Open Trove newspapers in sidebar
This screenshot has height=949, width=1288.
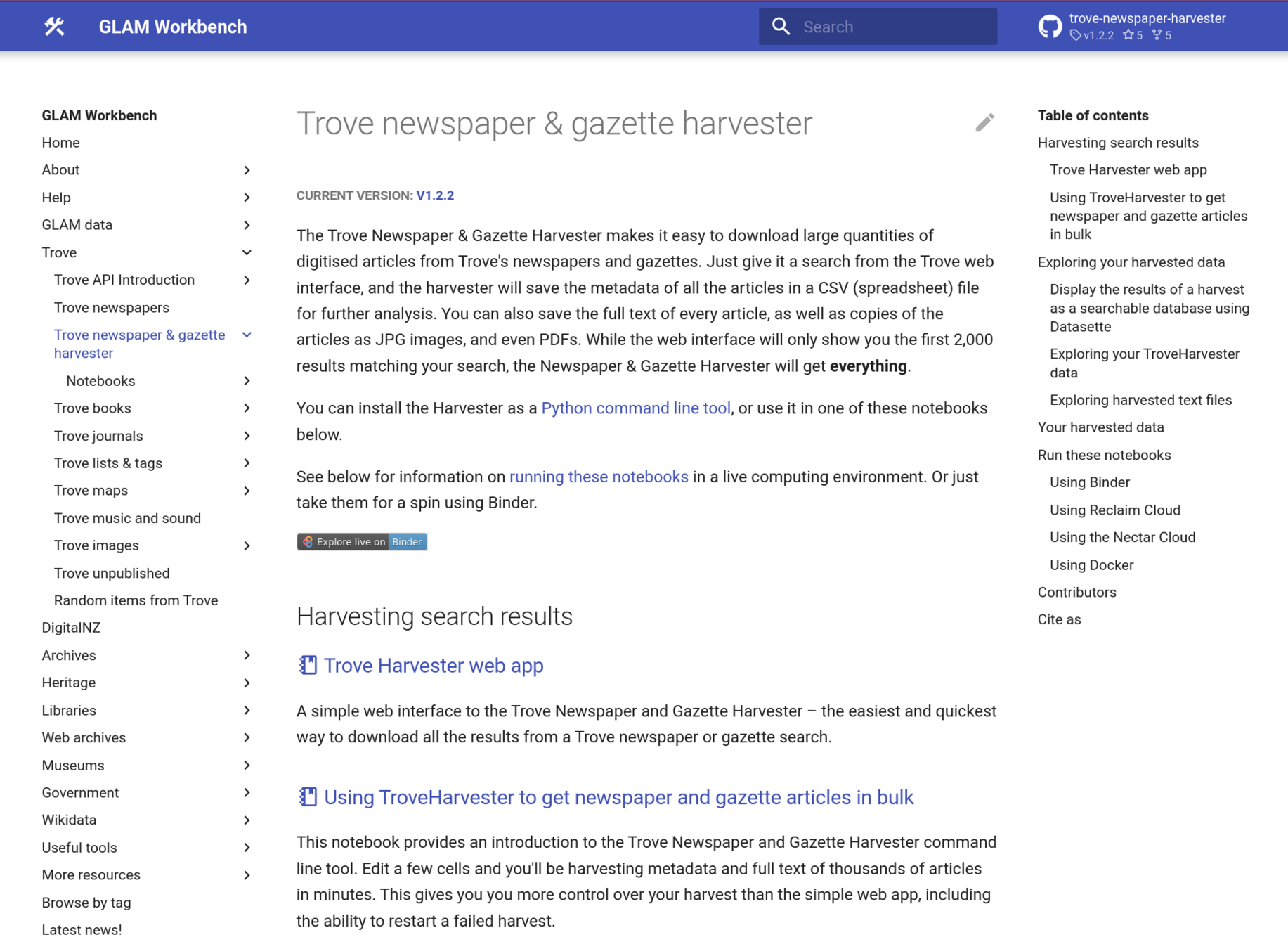(112, 308)
